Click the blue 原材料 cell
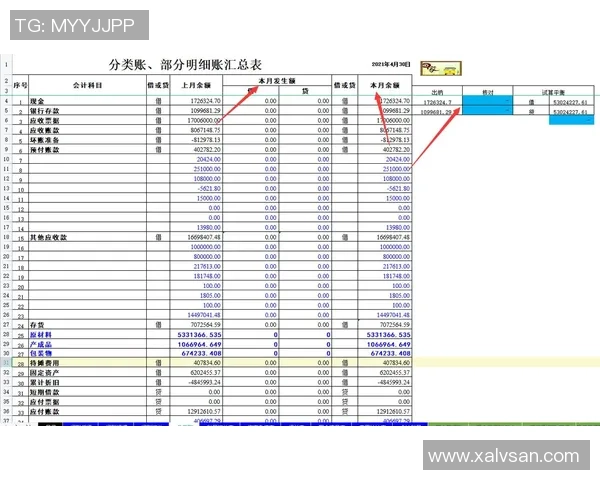This screenshot has height=480, width=600. click(88, 335)
